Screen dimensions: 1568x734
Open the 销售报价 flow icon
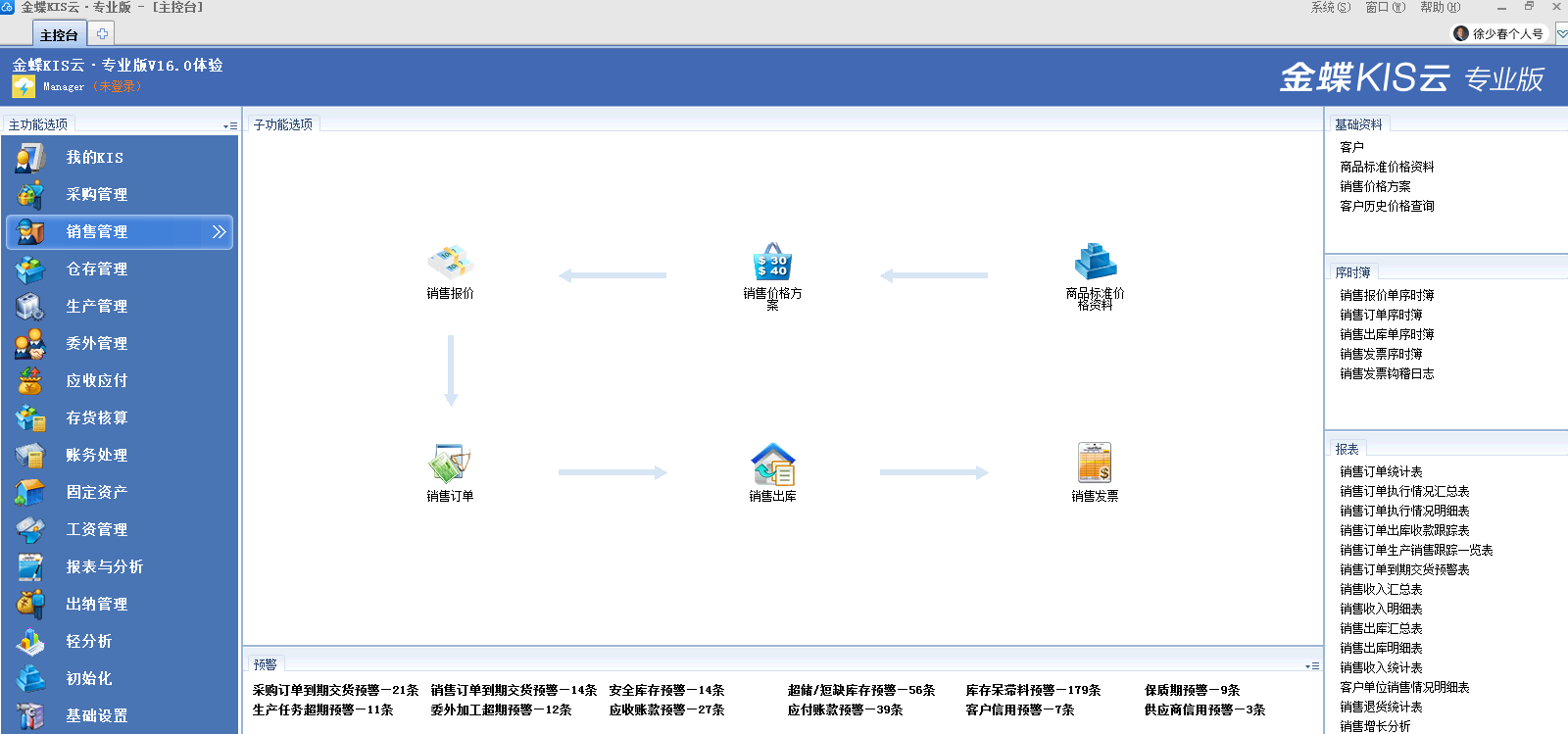point(451,261)
